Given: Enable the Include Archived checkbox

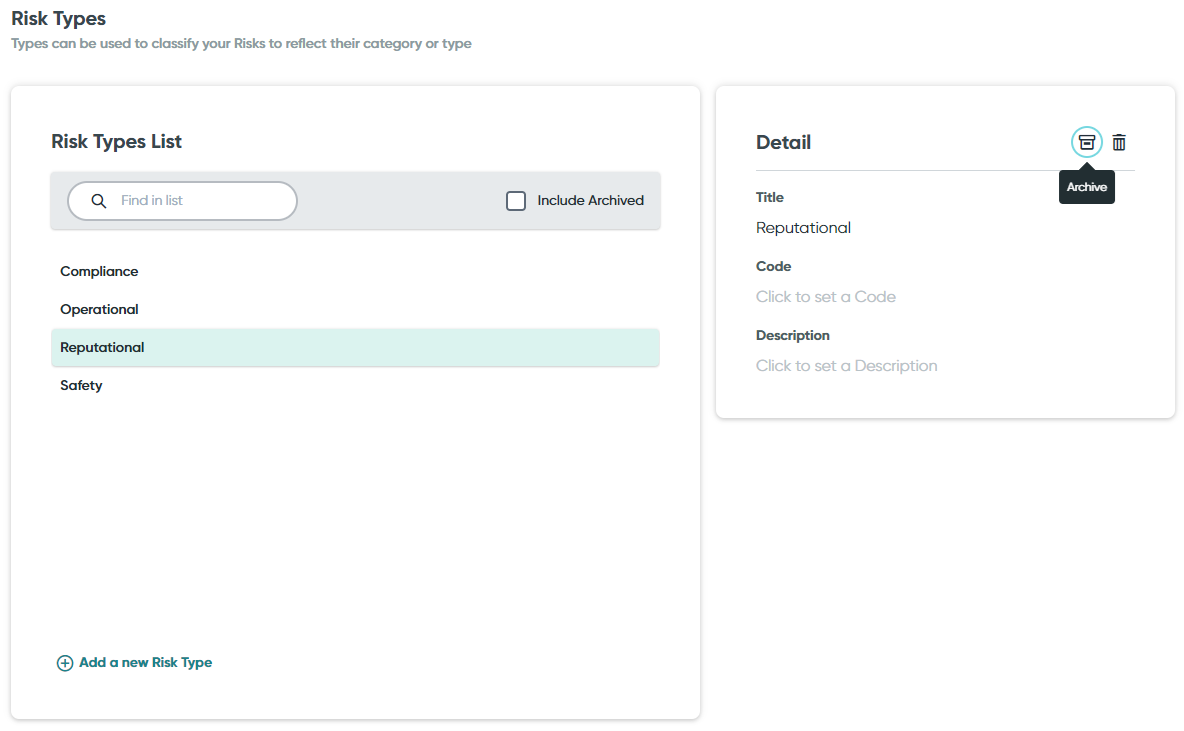Looking at the screenshot, I should click(516, 201).
